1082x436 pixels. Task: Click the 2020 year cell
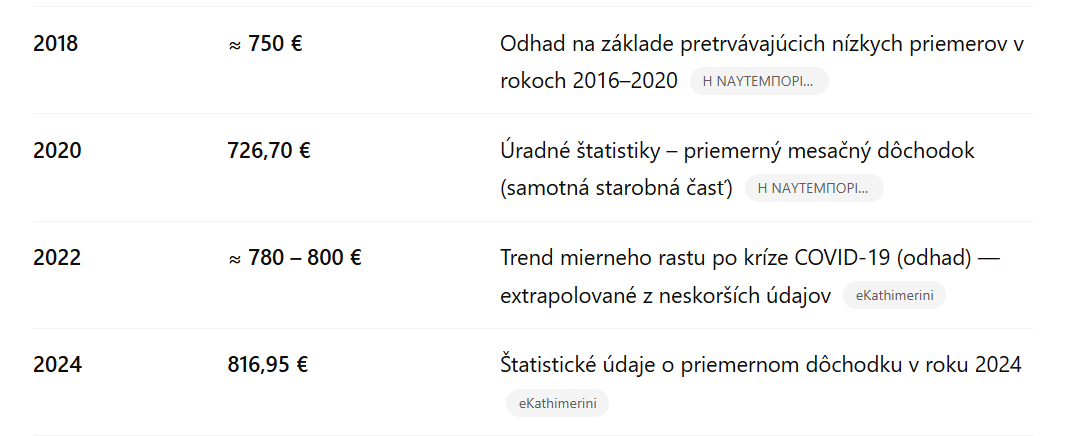57,151
